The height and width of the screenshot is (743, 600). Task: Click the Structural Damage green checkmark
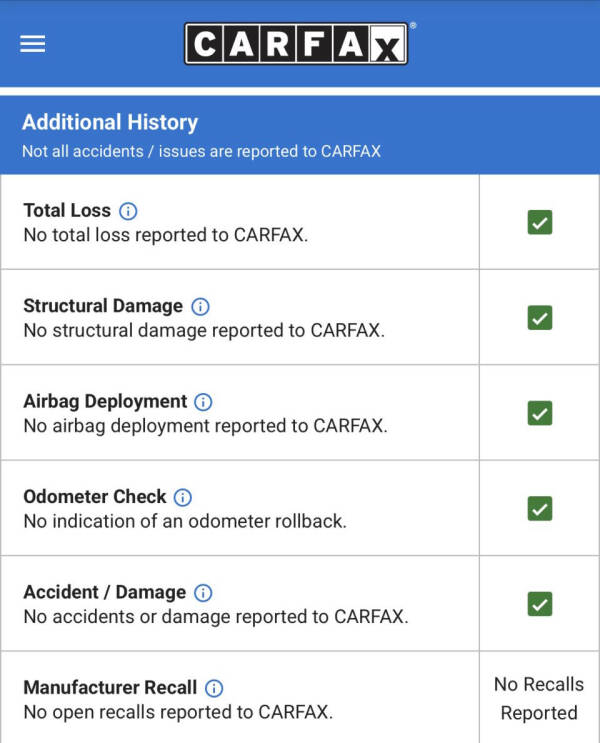(x=540, y=318)
